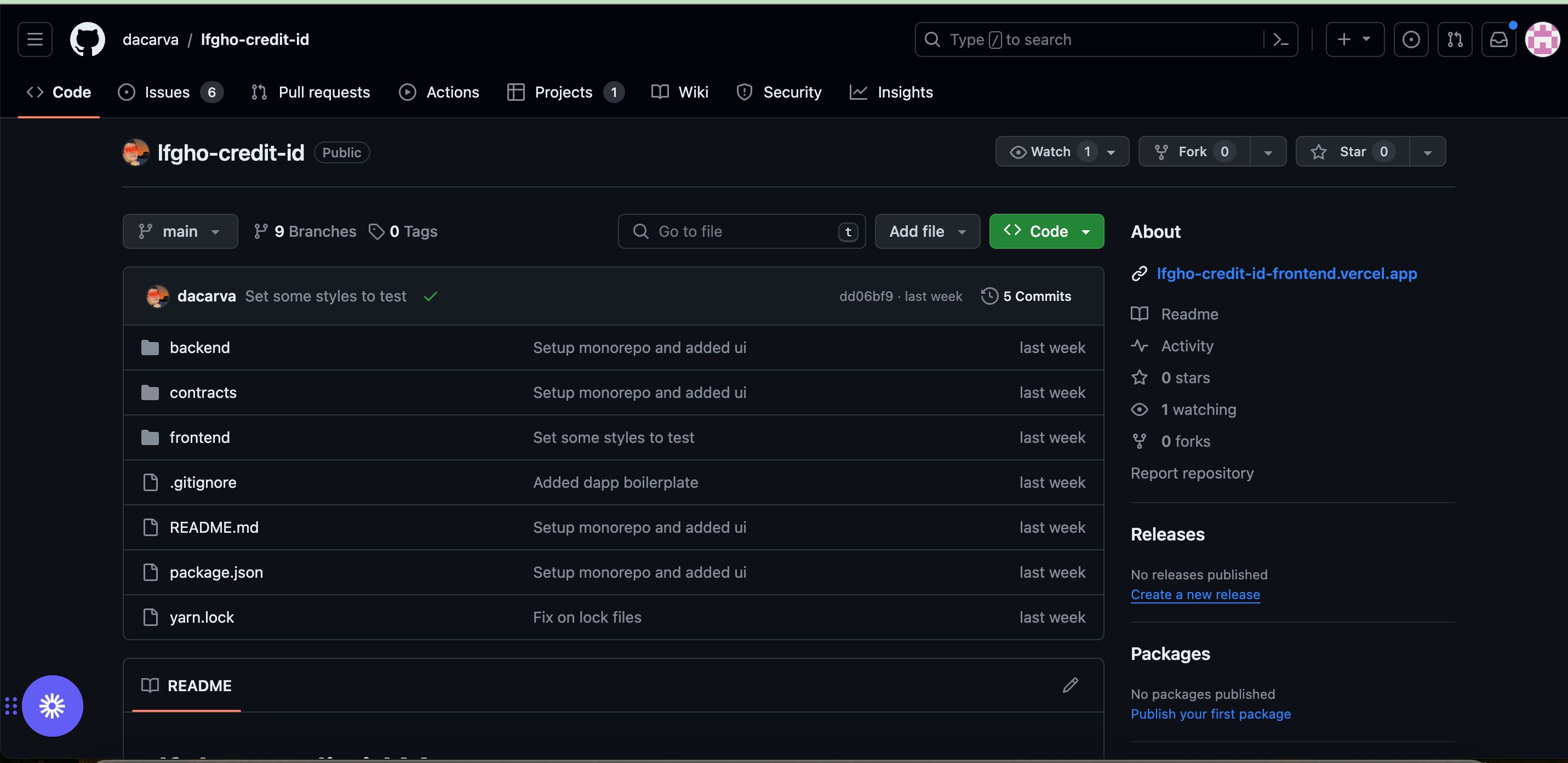Open the user profile avatar menu
Viewport: 1568px width, 763px height.
click(1542, 39)
